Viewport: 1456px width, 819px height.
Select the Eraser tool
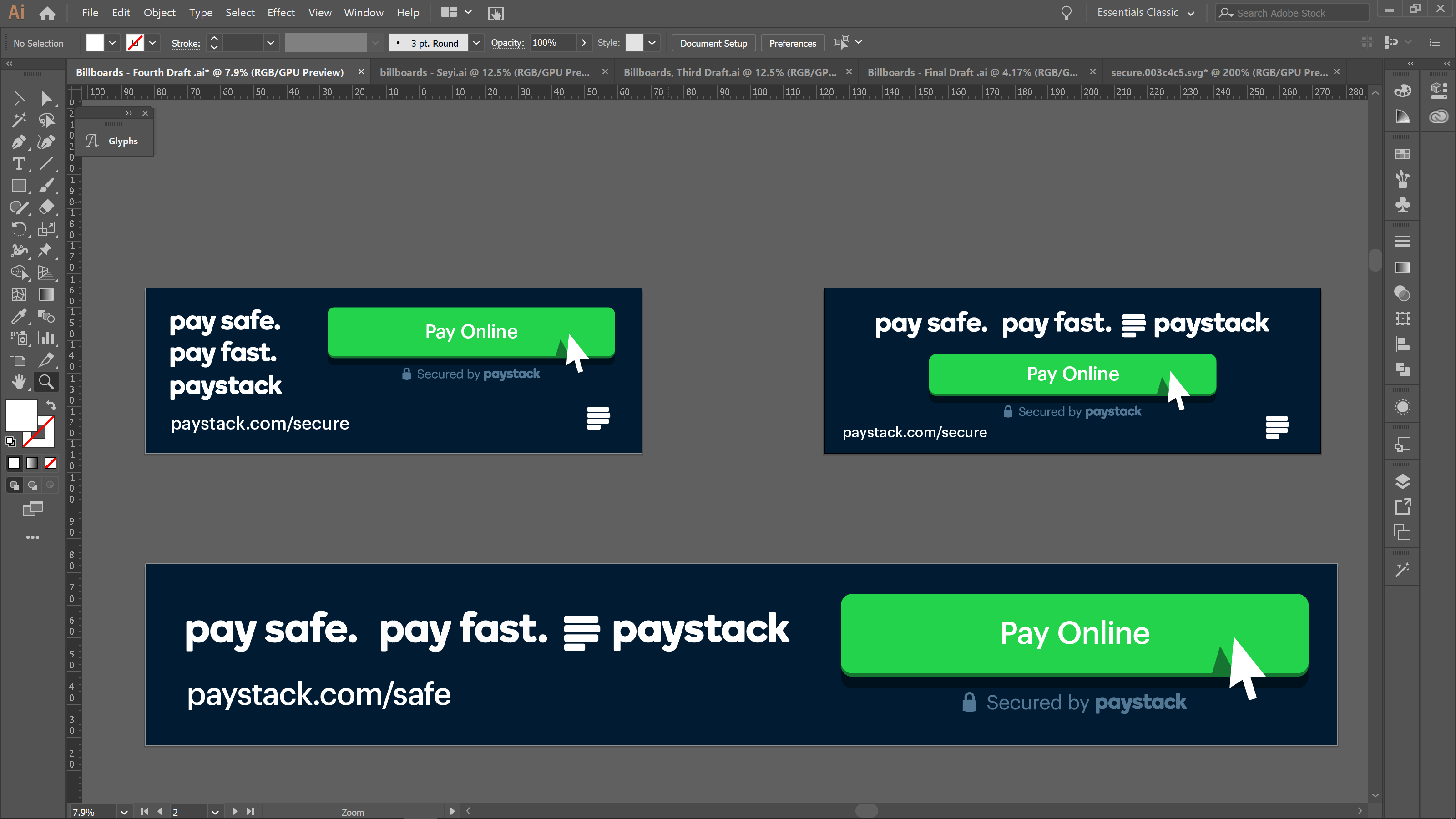click(x=47, y=207)
